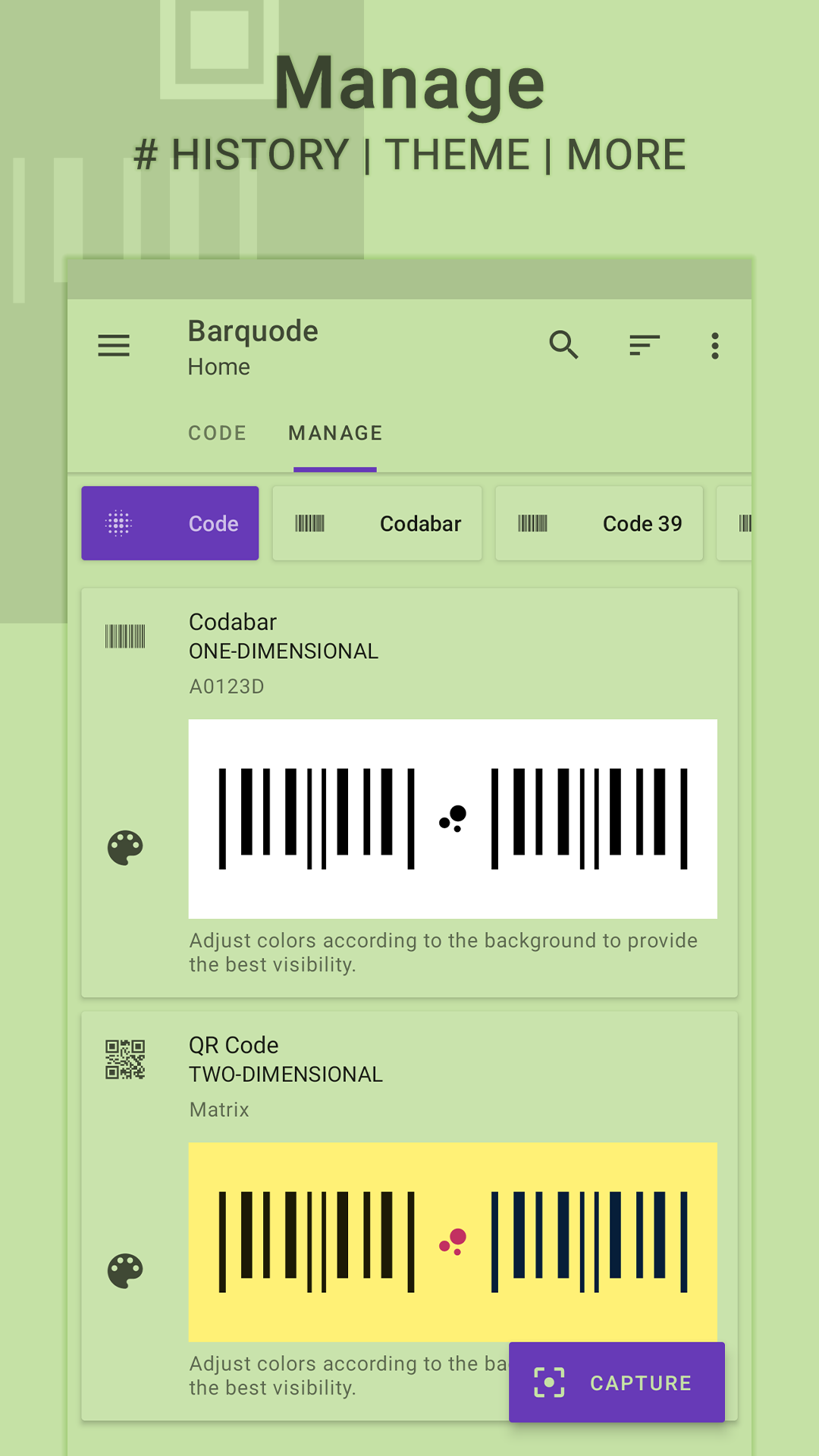
Task: Click the scan-frame icon on Capture
Action: pyautogui.click(x=549, y=1382)
